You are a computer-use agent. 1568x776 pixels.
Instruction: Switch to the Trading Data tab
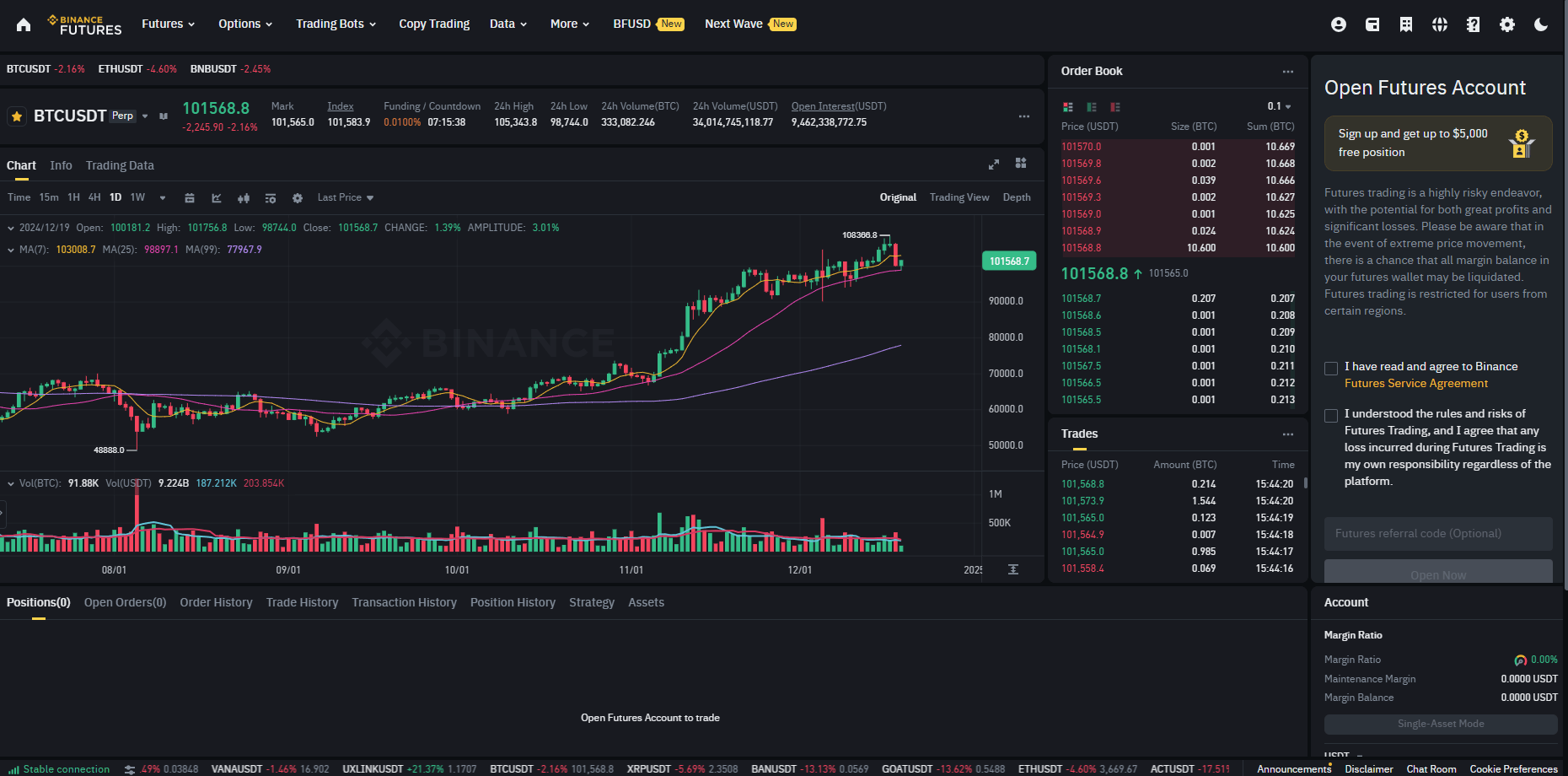120,165
